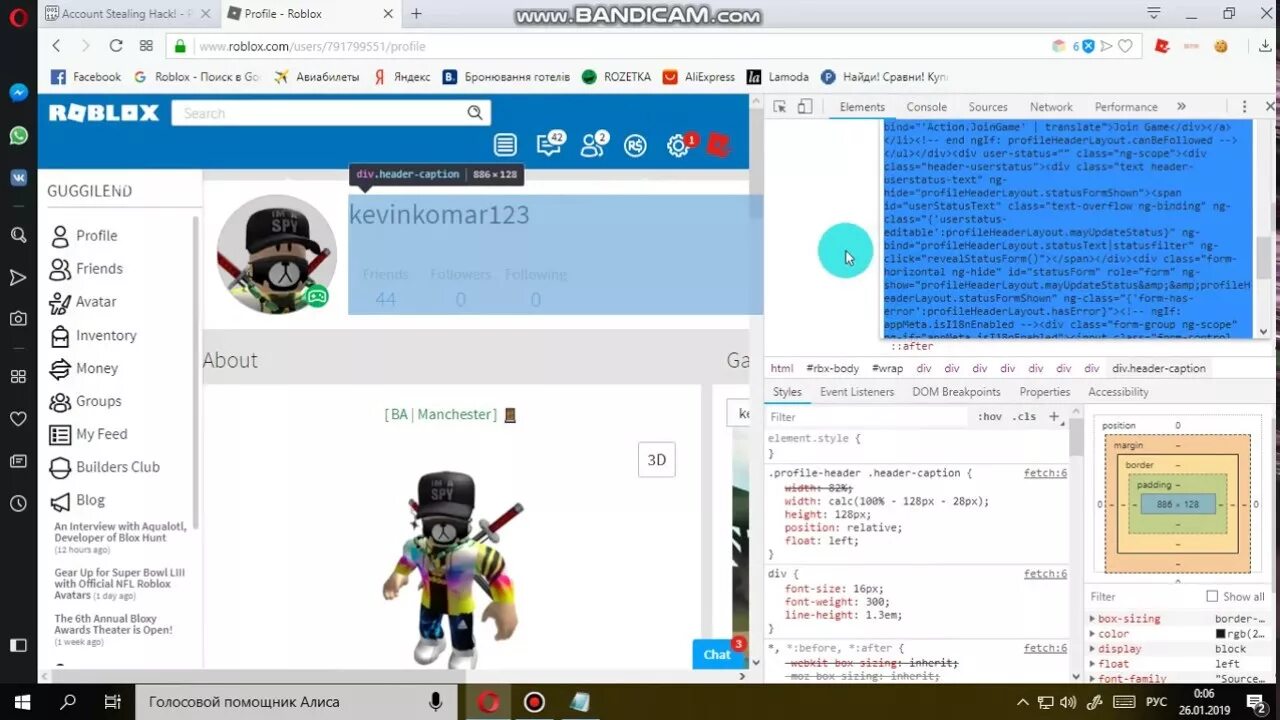Select the DevTools inspect element tool

point(779,107)
